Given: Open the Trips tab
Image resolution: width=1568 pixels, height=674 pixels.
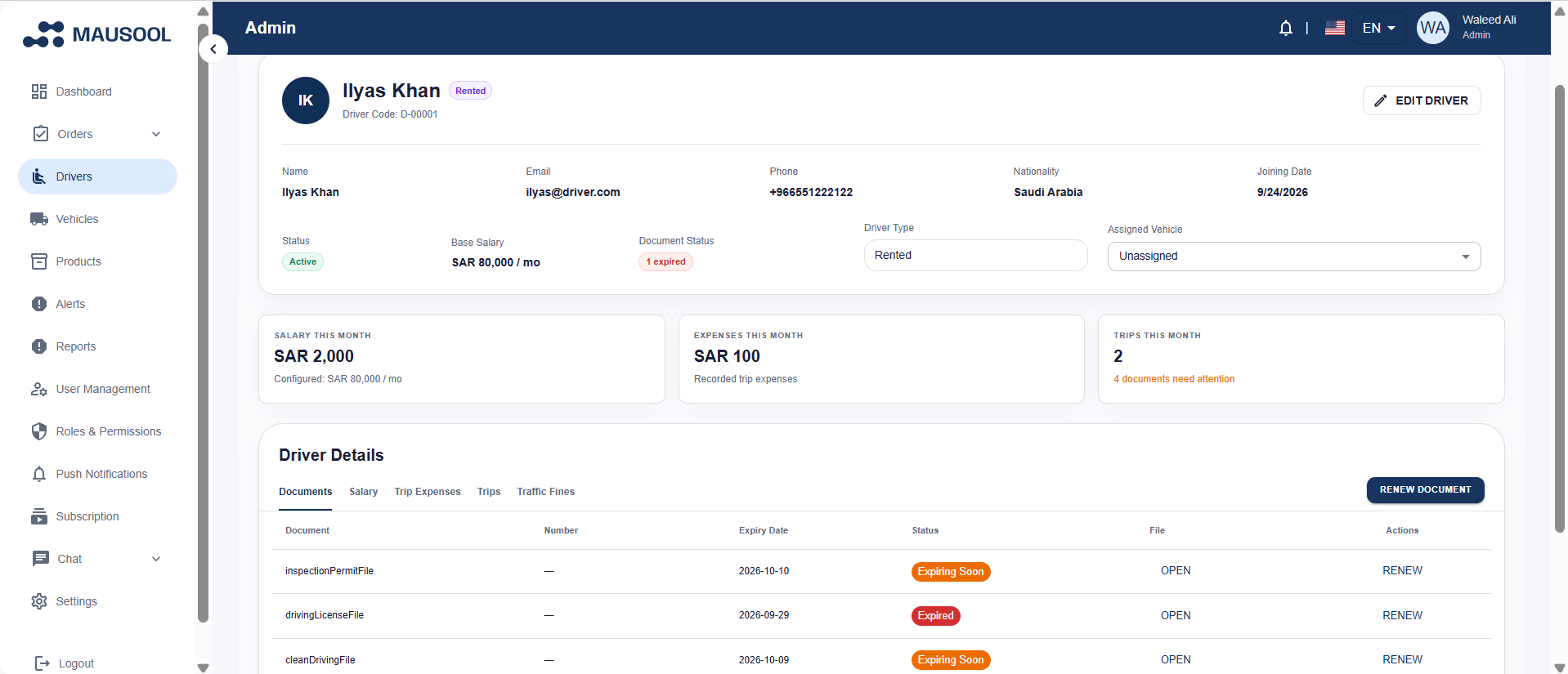Looking at the screenshot, I should tap(489, 492).
